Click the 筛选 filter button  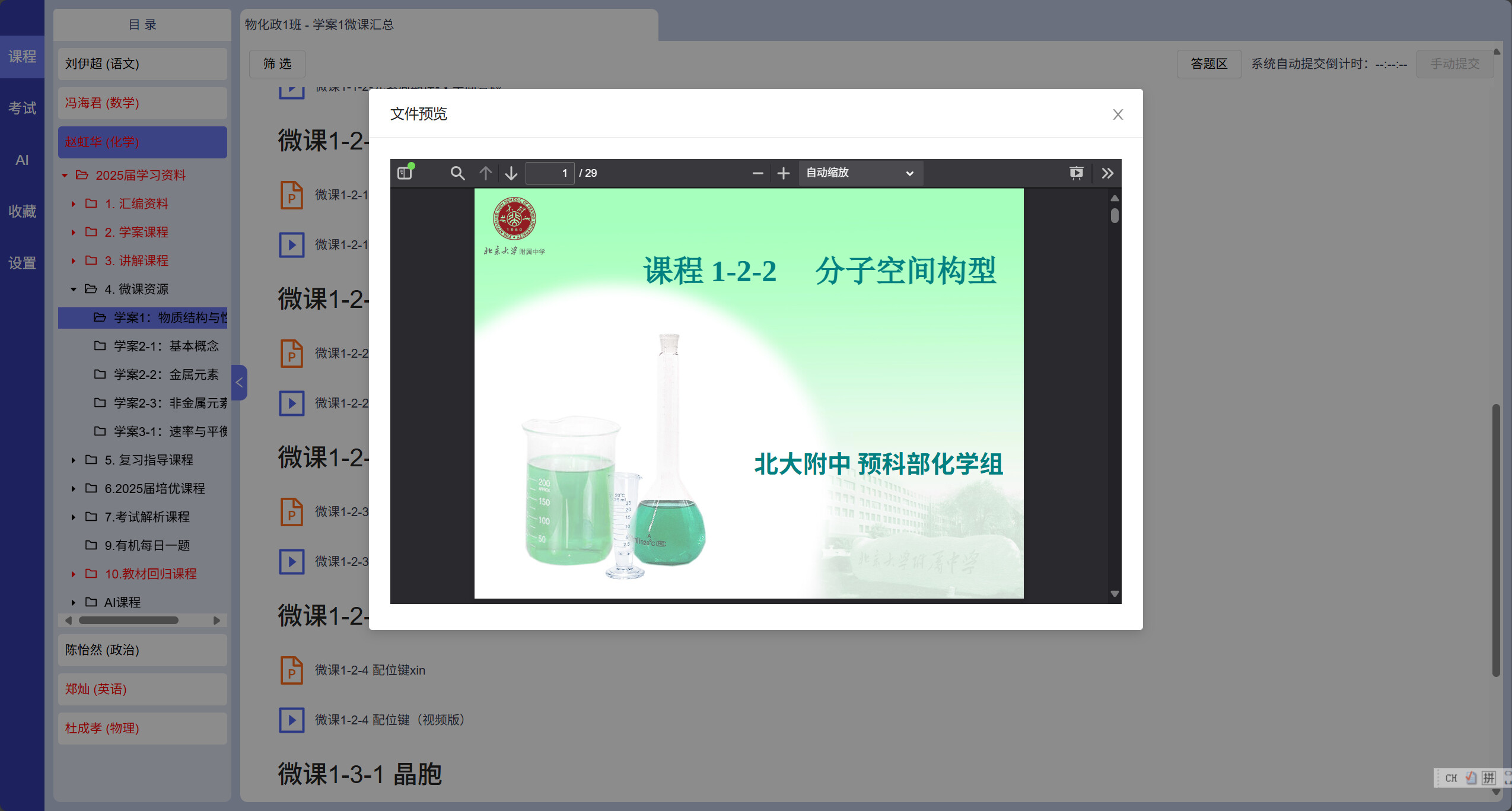(277, 63)
